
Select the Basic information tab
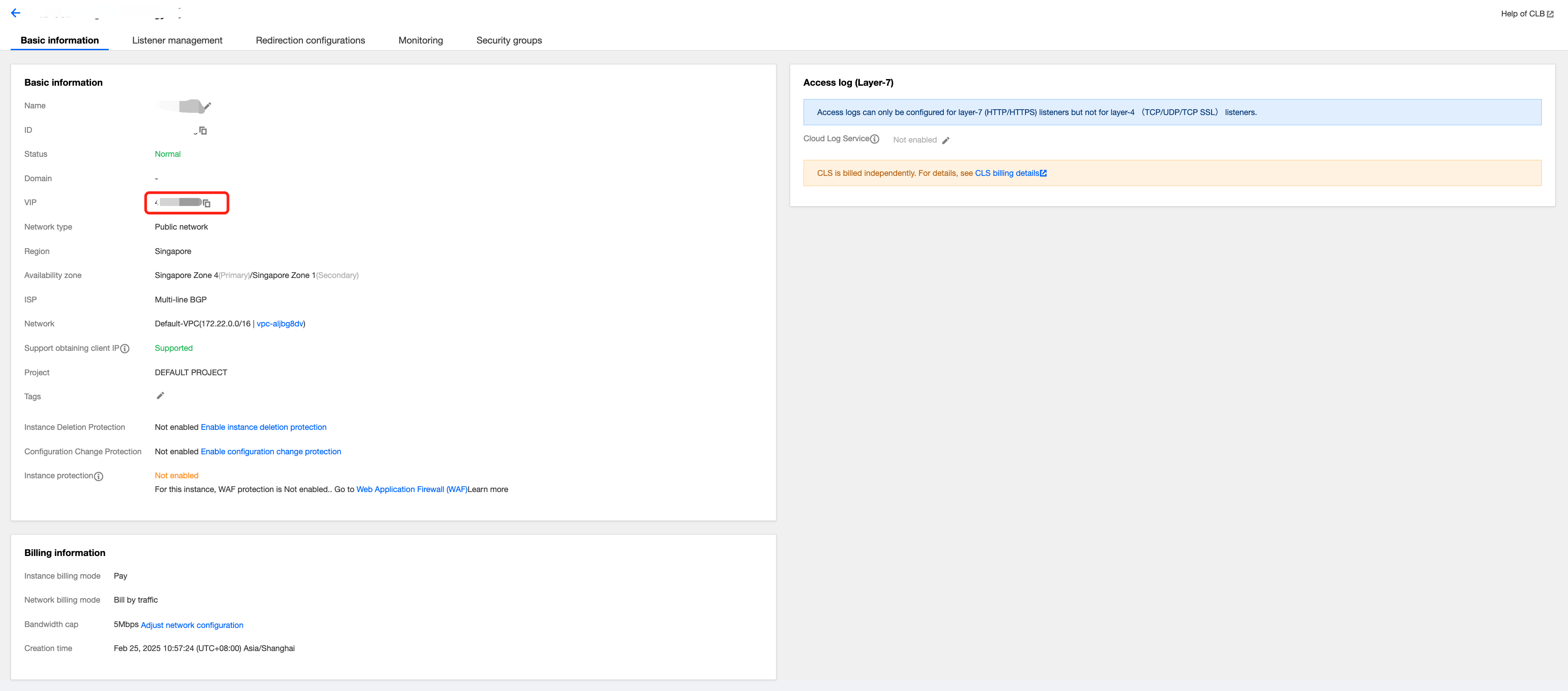[x=59, y=40]
